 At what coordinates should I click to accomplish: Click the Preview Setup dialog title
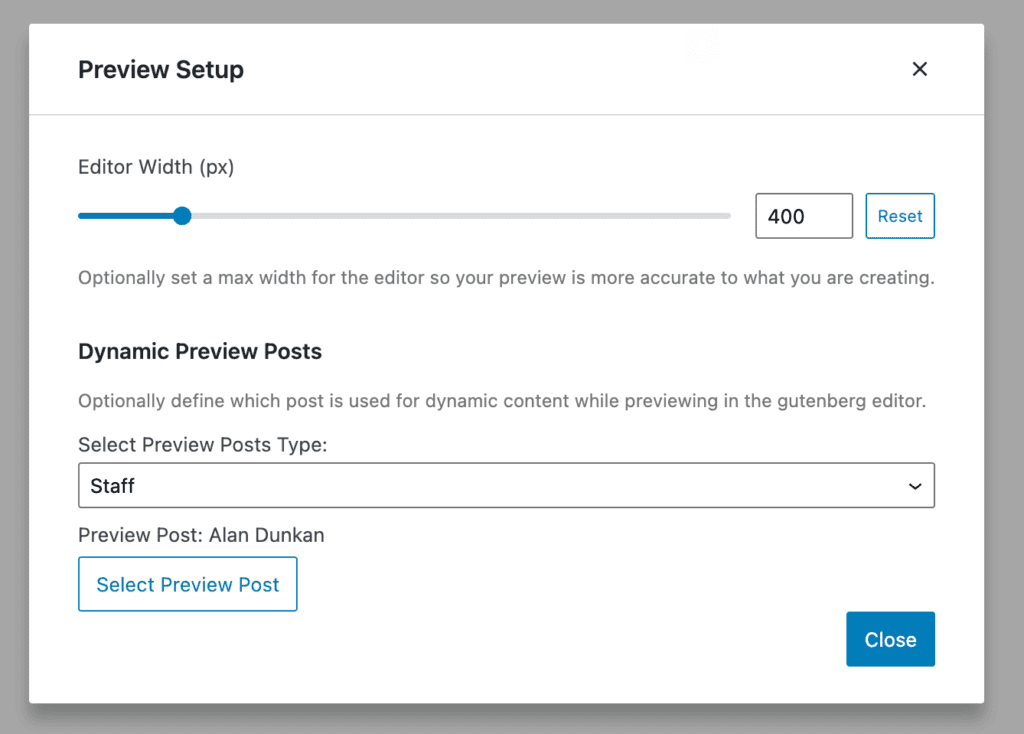[161, 70]
